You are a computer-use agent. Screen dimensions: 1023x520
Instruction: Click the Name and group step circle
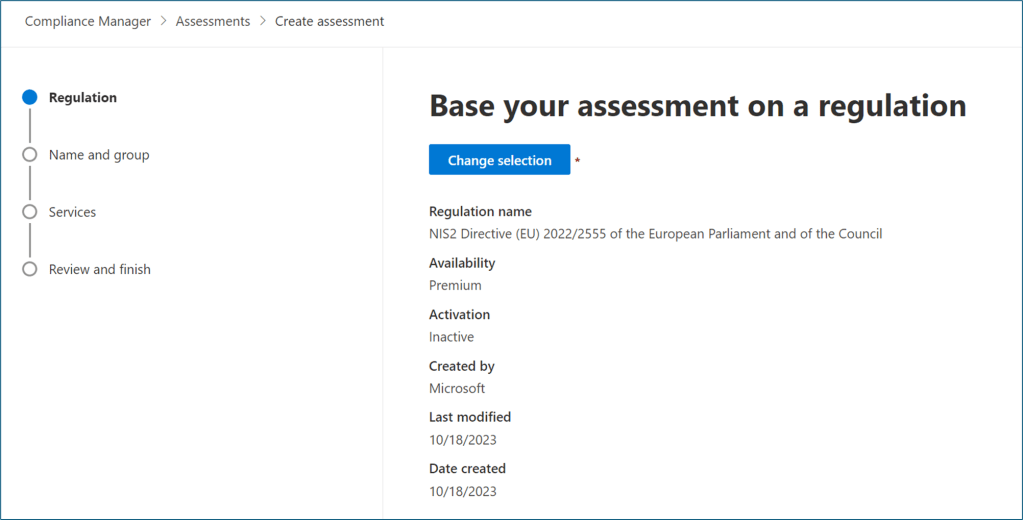pos(30,155)
